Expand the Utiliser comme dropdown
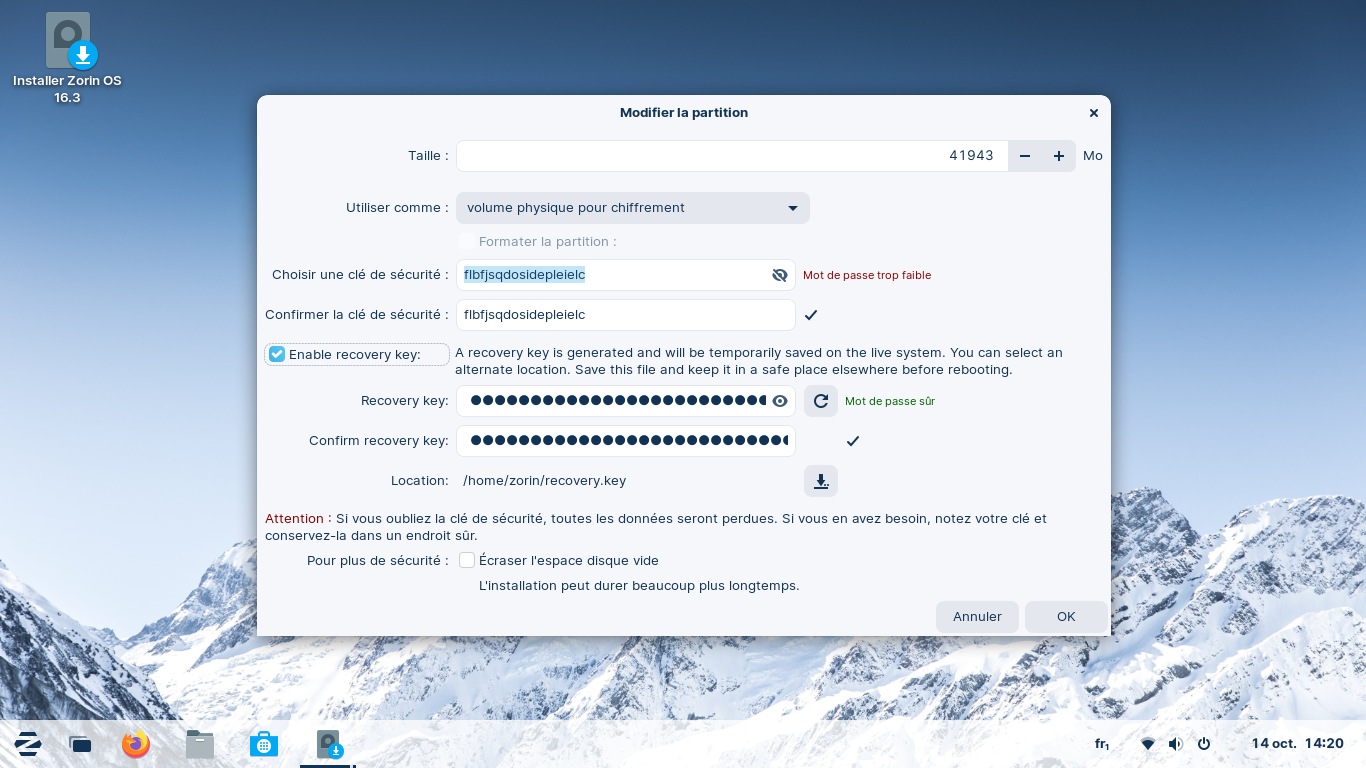 632,208
